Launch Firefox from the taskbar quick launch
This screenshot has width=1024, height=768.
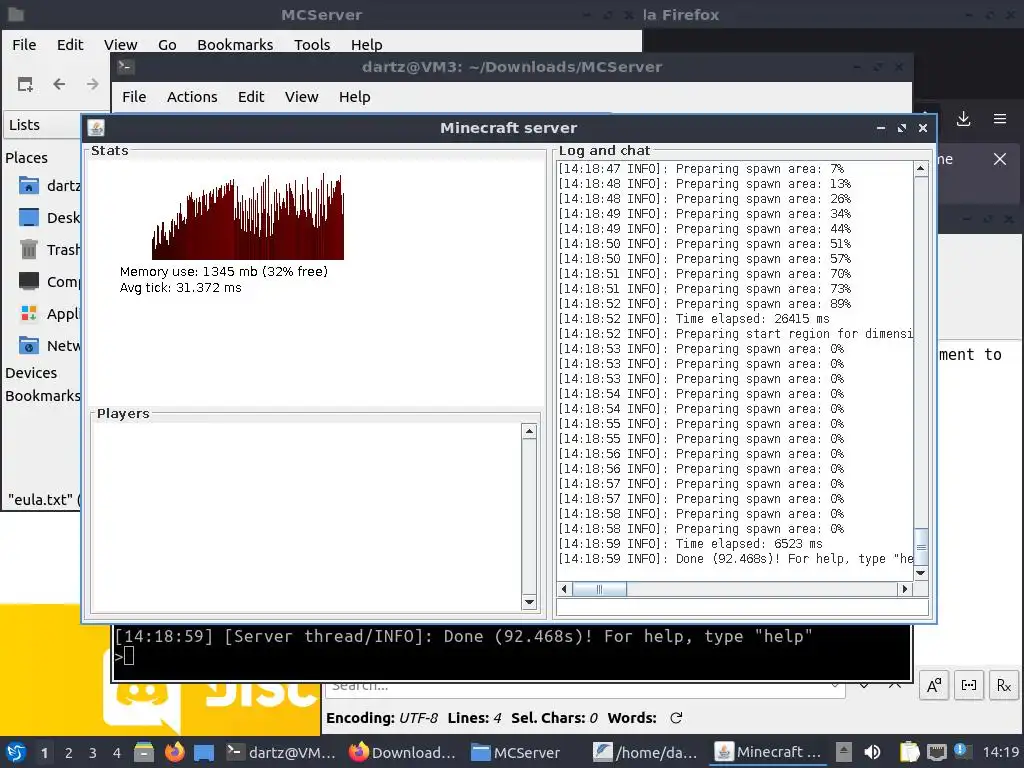tap(174, 752)
